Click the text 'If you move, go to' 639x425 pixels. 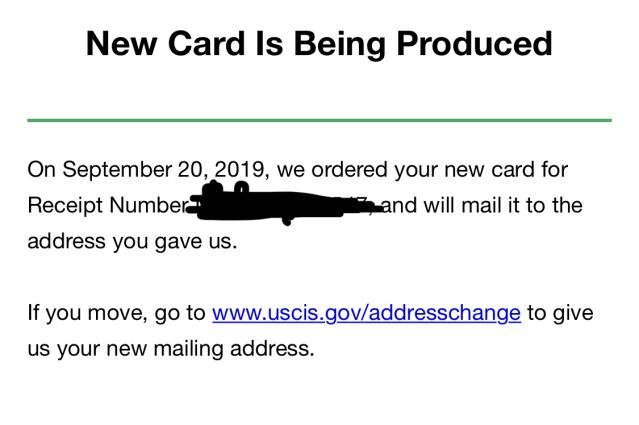click(117, 314)
